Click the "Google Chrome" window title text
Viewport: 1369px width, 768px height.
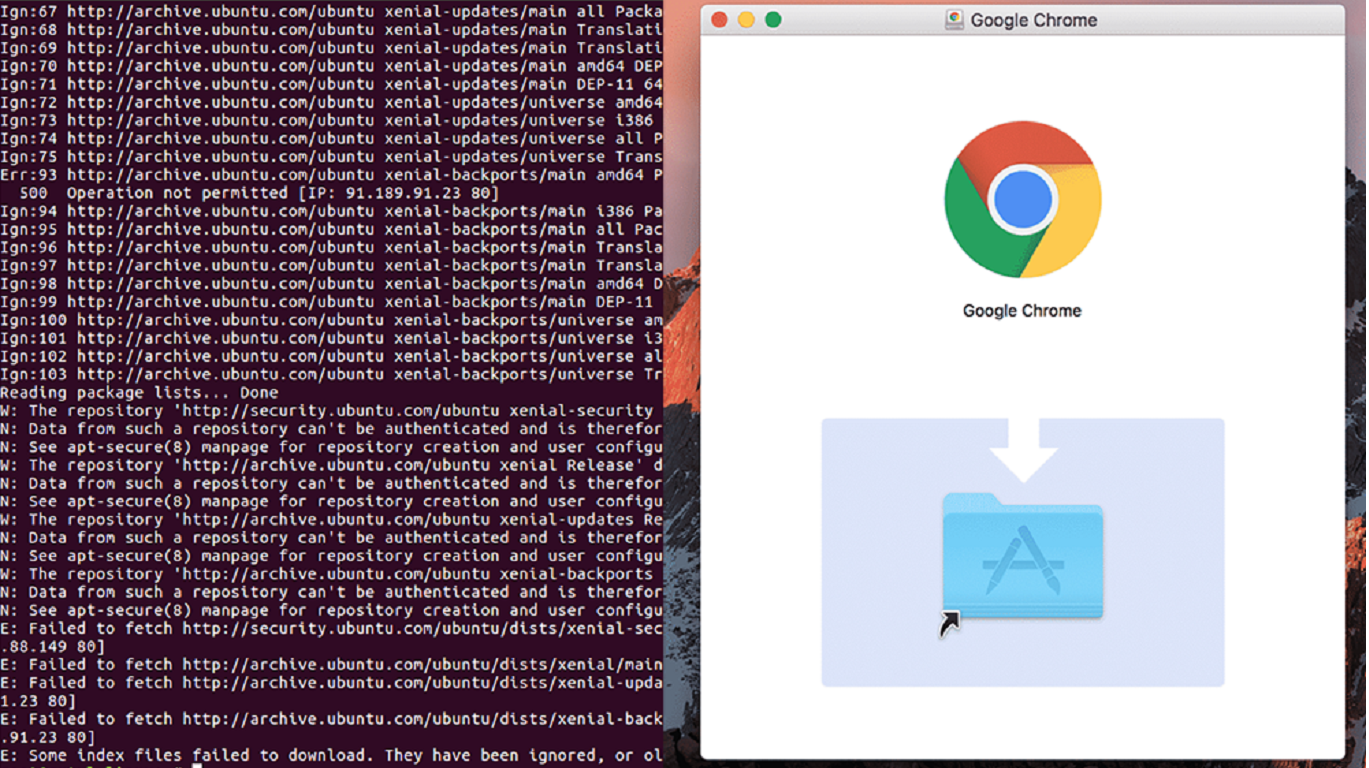tap(1034, 20)
